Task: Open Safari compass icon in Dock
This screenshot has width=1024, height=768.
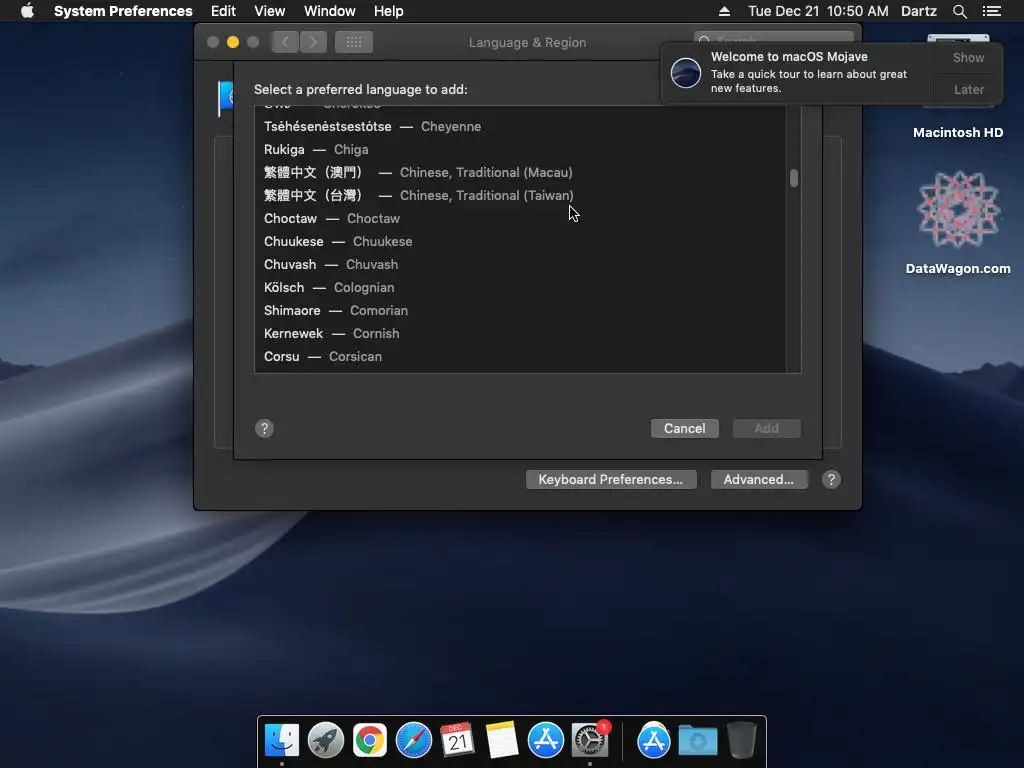Action: coord(413,740)
